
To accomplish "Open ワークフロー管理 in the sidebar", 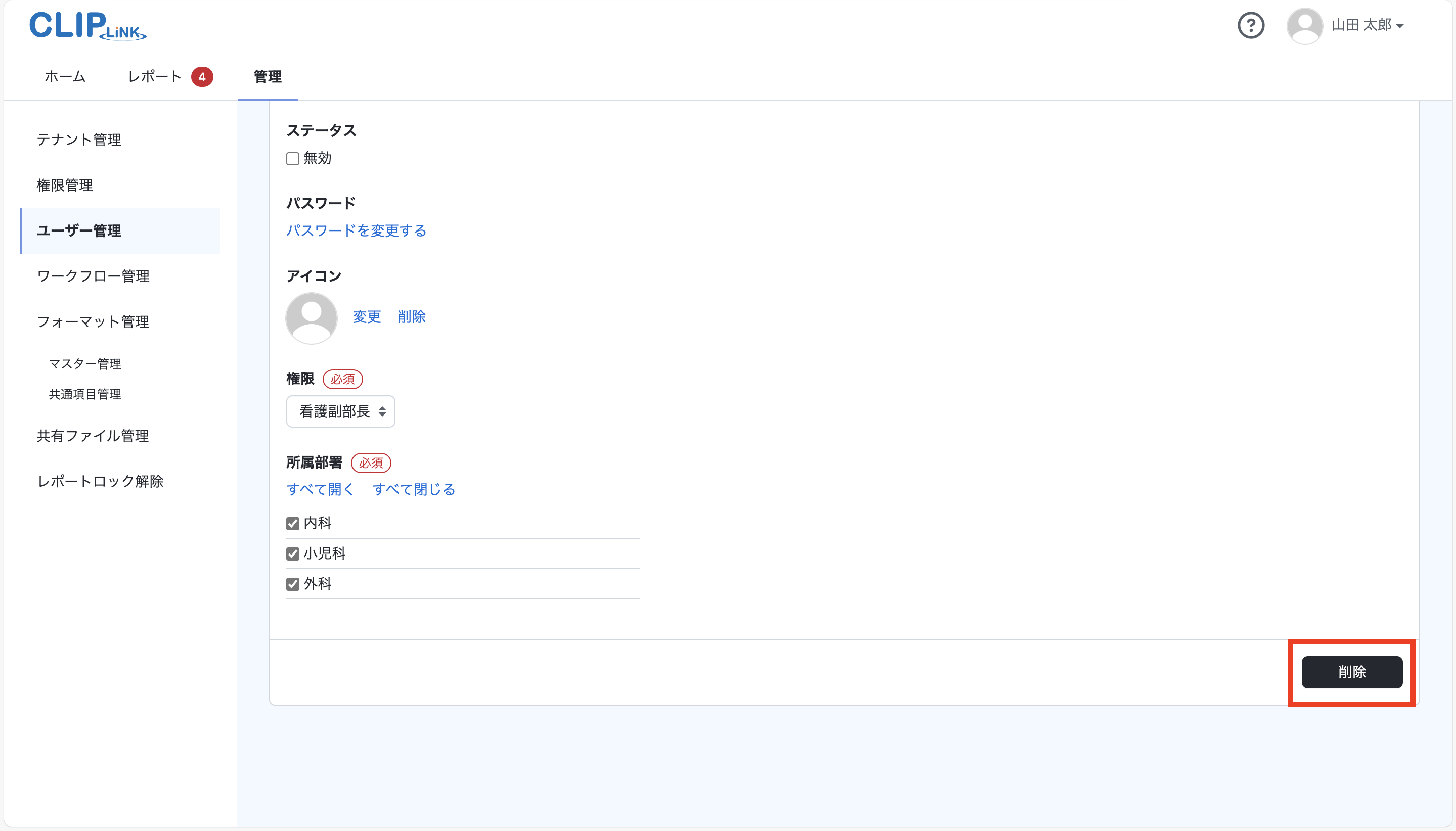I will pyautogui.click(x=93, y=276).
